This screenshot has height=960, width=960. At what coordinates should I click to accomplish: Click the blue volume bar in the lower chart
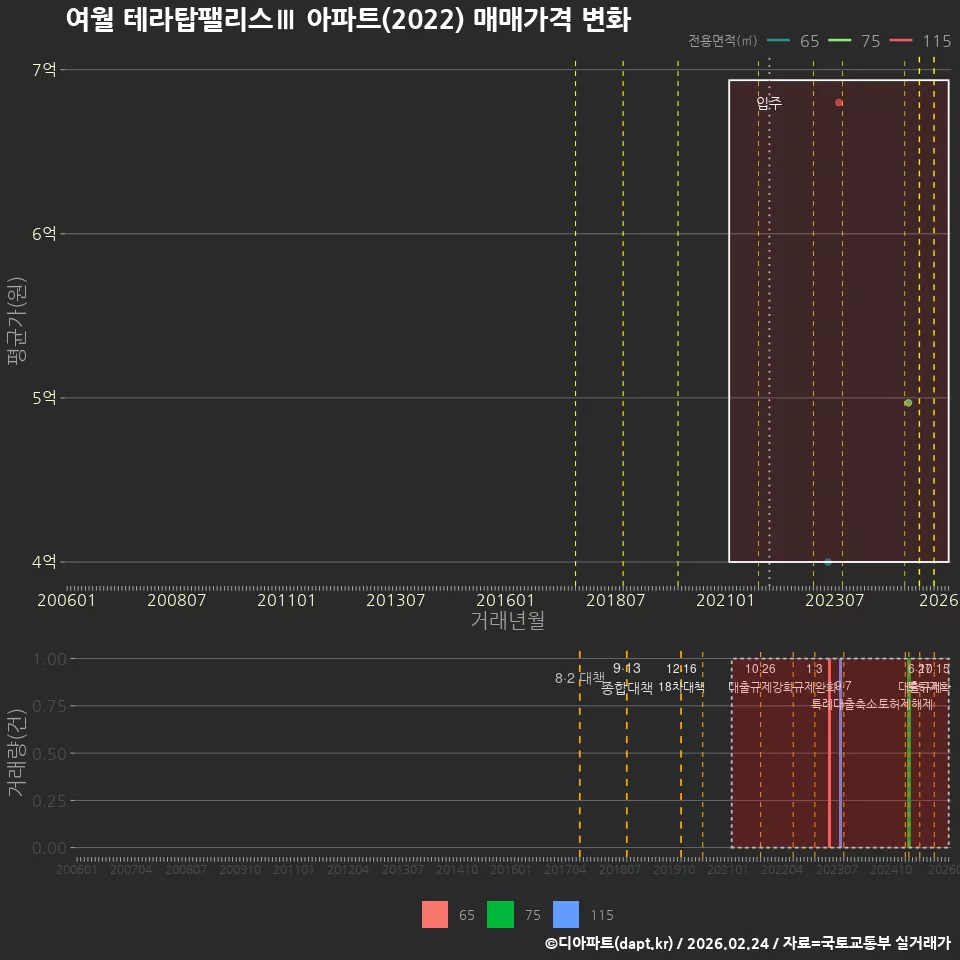point(841,753)
